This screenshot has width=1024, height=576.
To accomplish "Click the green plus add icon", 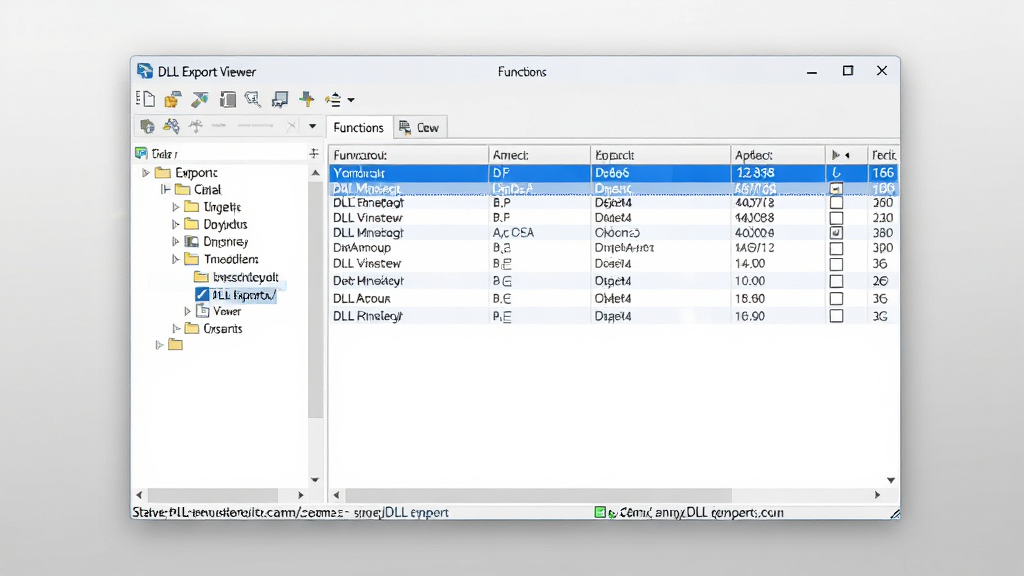I will click(306, 99).
